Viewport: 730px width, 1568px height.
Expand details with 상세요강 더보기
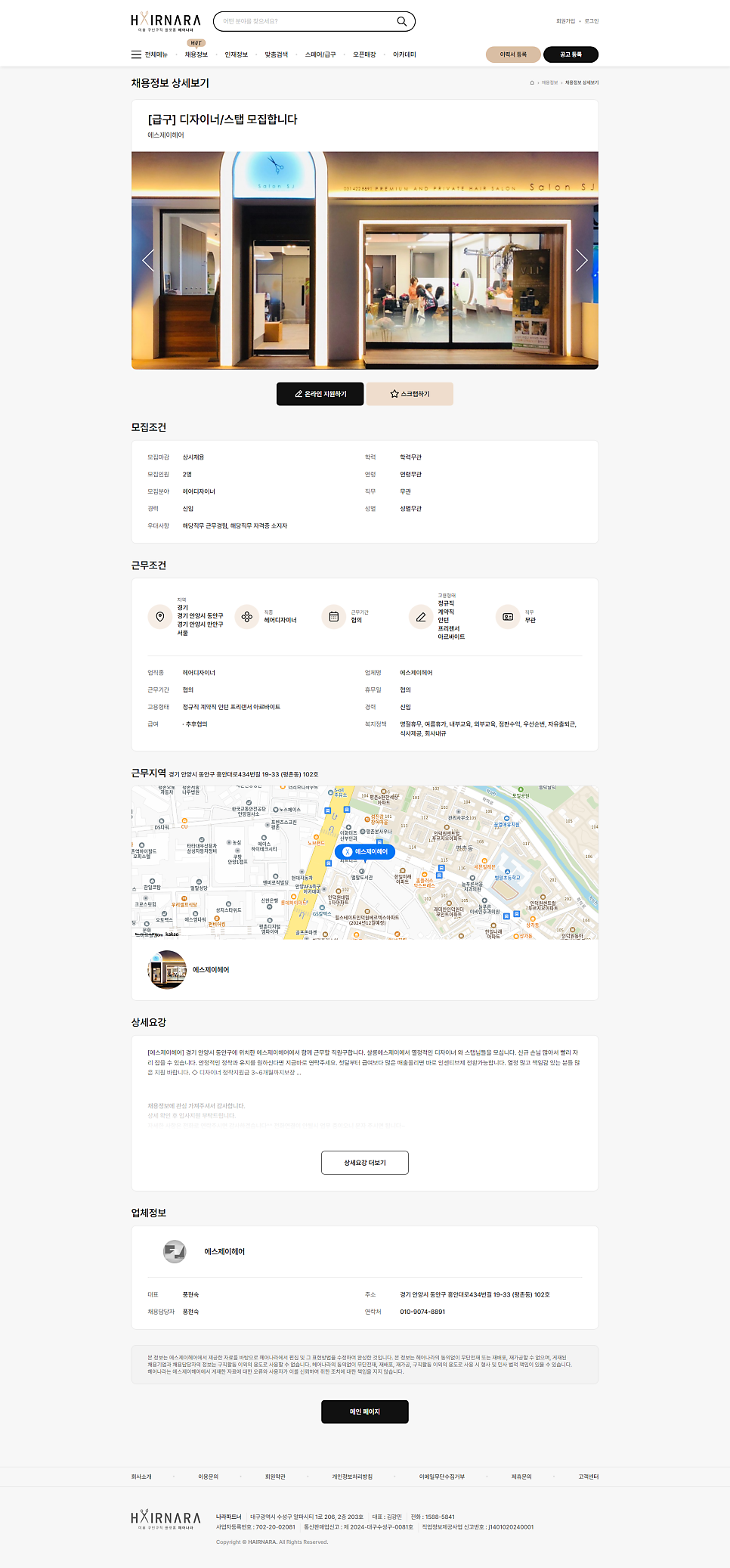click(365, 1163)
